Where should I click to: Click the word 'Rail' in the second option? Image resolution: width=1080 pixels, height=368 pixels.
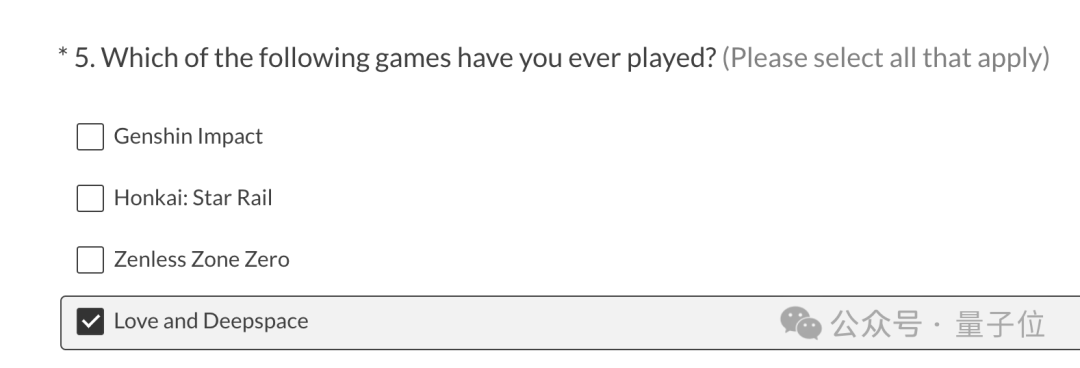tap(254, 198)
